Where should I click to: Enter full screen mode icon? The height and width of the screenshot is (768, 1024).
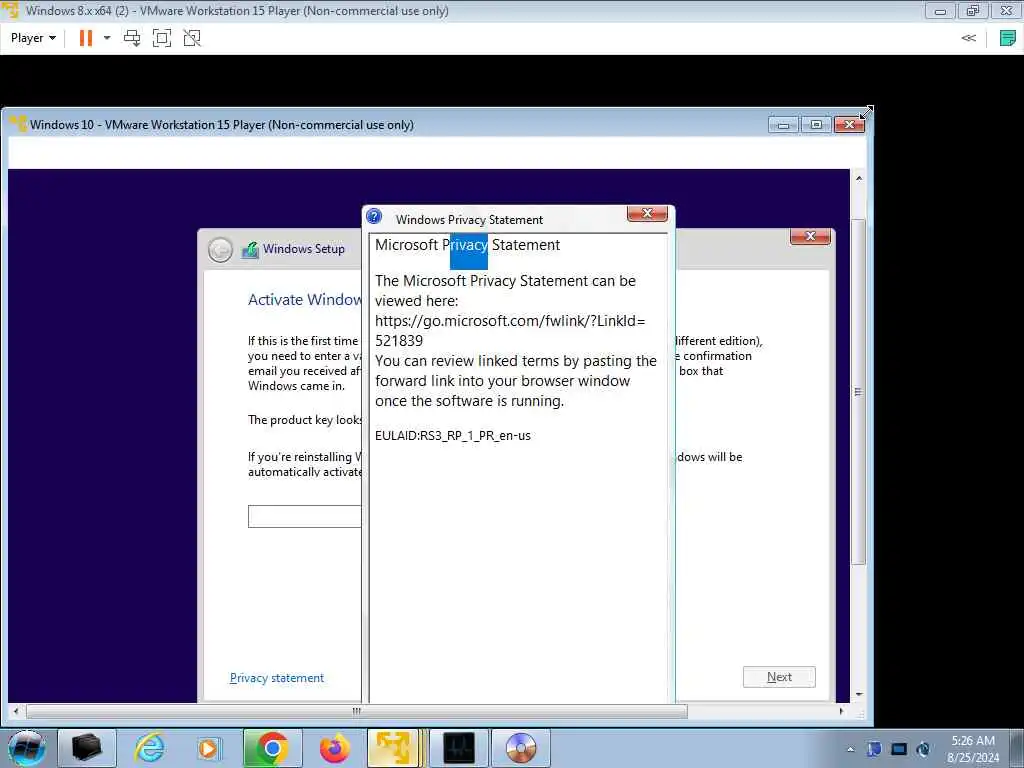(161, 38)
